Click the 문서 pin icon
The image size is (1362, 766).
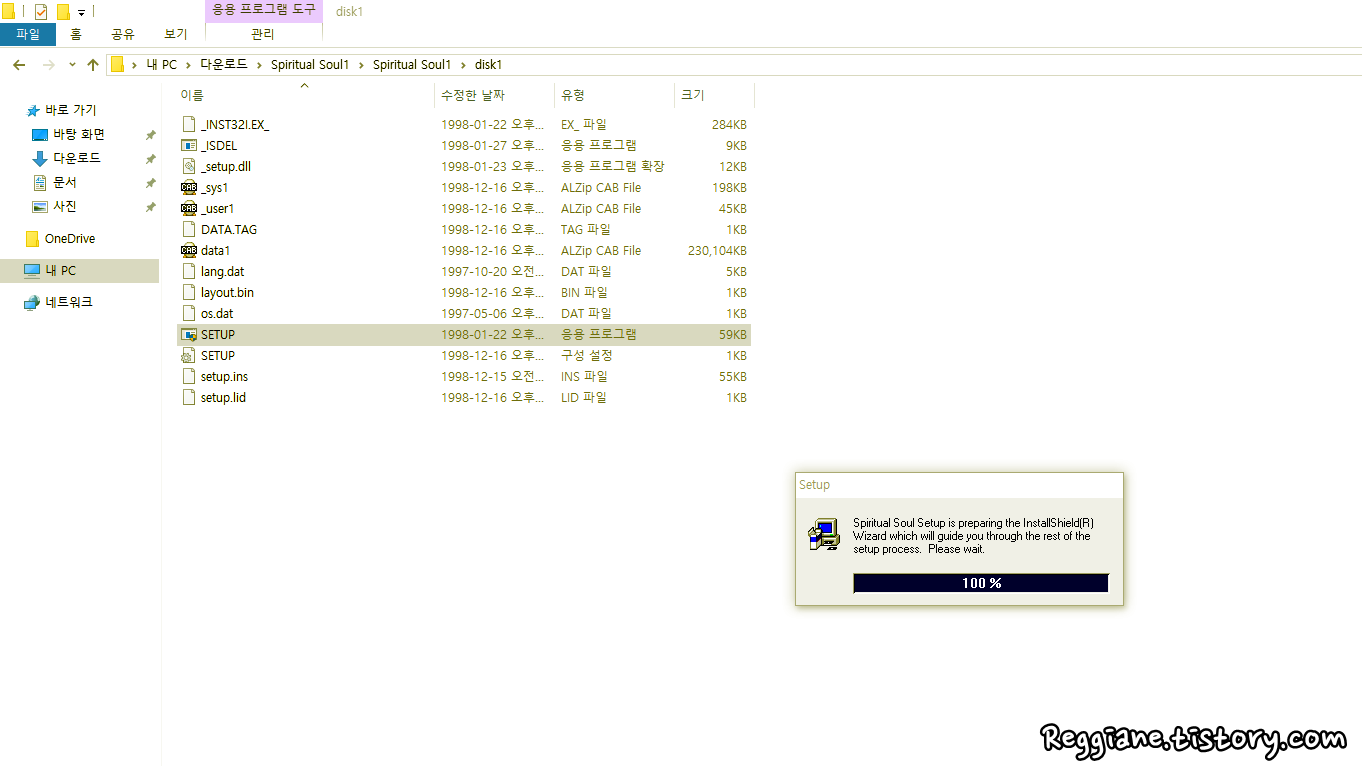click(150, 183)
